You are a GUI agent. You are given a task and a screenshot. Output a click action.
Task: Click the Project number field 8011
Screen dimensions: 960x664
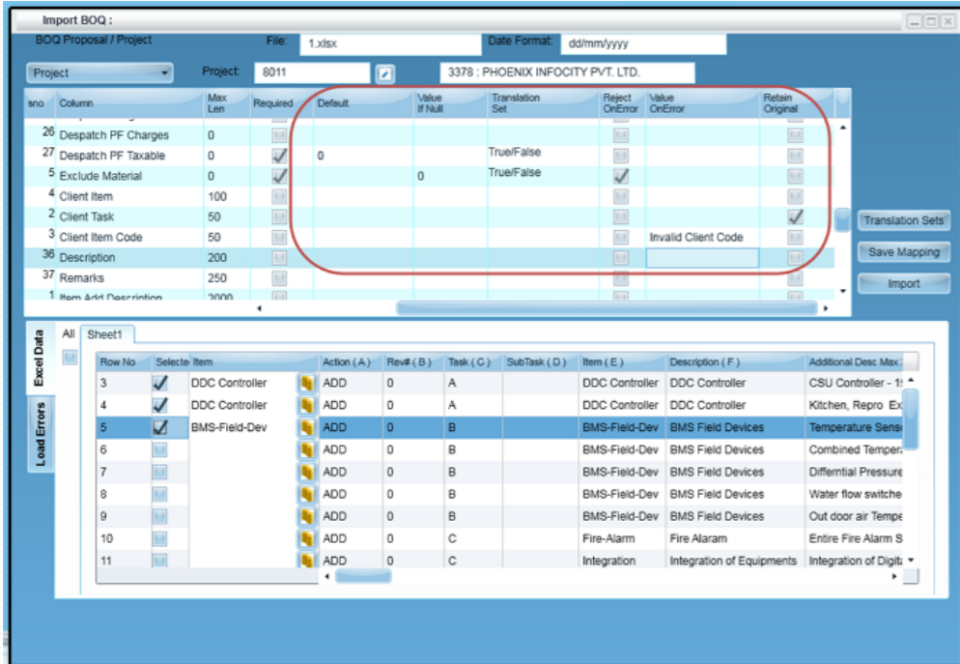point(312,73)
